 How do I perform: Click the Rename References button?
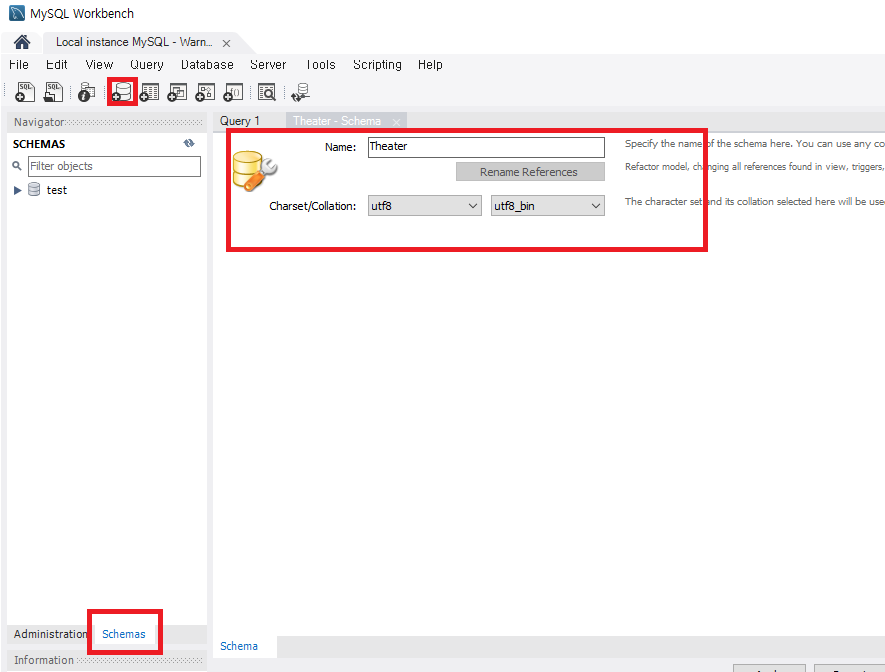point(530,172)
